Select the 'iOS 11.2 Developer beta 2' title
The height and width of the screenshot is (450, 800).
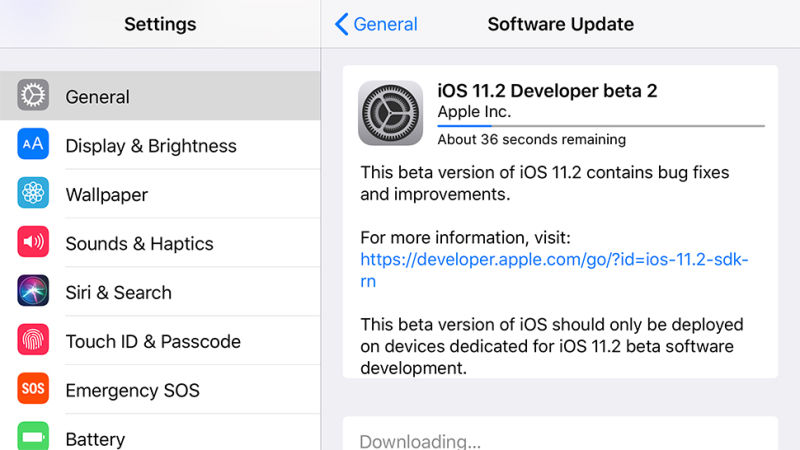pyautogui.click(x=547, y=91)
